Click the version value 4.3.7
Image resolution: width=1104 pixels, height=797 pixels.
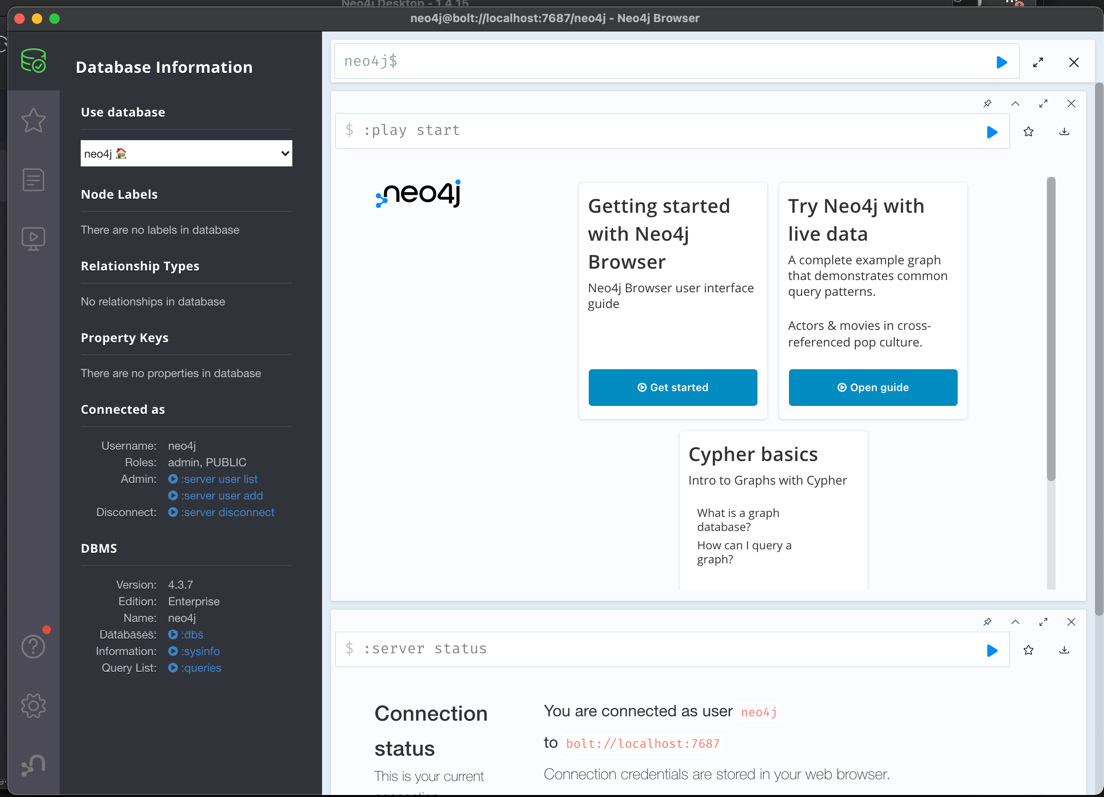click(180, 584)
